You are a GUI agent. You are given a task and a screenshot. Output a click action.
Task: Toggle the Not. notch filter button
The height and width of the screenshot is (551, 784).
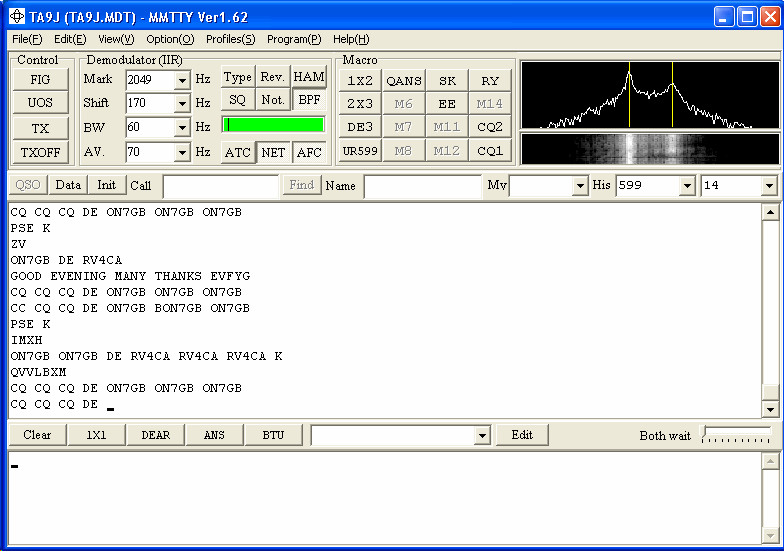[272, 100]
